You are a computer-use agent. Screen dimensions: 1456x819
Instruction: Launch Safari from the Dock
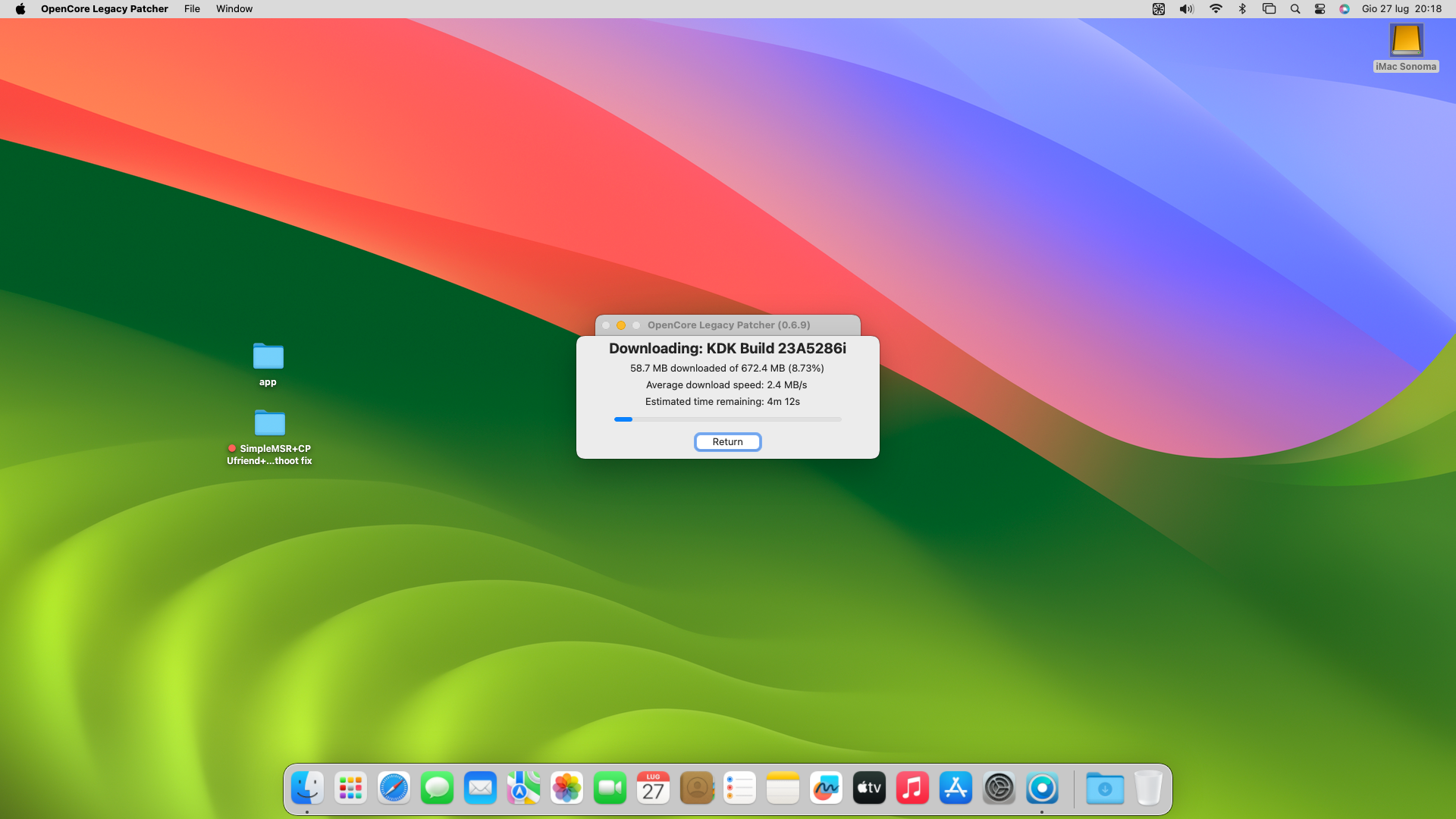click(x=394, y=789)
